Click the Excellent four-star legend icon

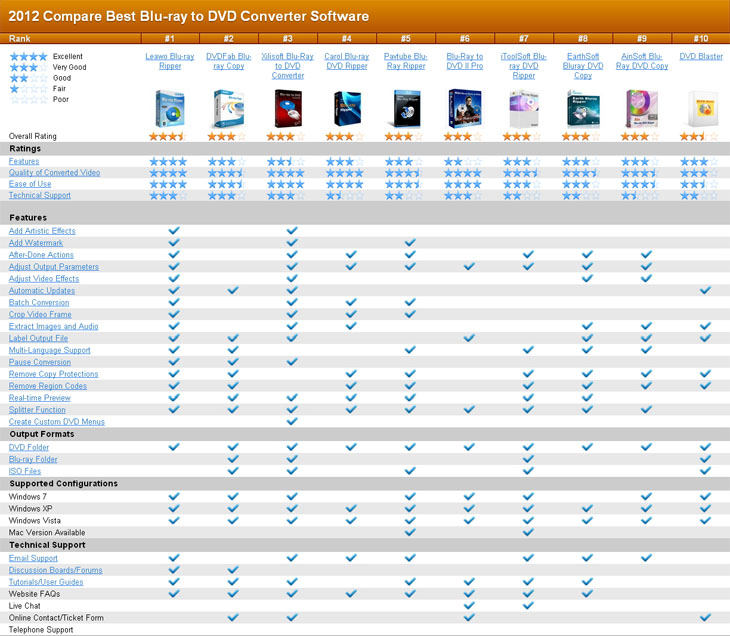(x=29, y=56)
